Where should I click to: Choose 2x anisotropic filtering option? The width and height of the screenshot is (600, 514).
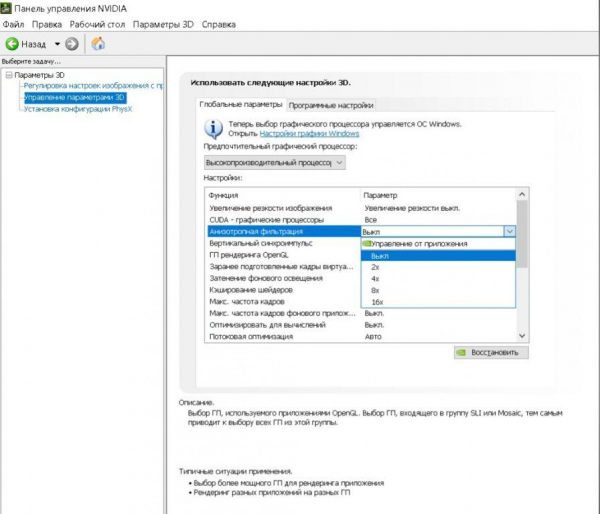(x=438, y=267)
